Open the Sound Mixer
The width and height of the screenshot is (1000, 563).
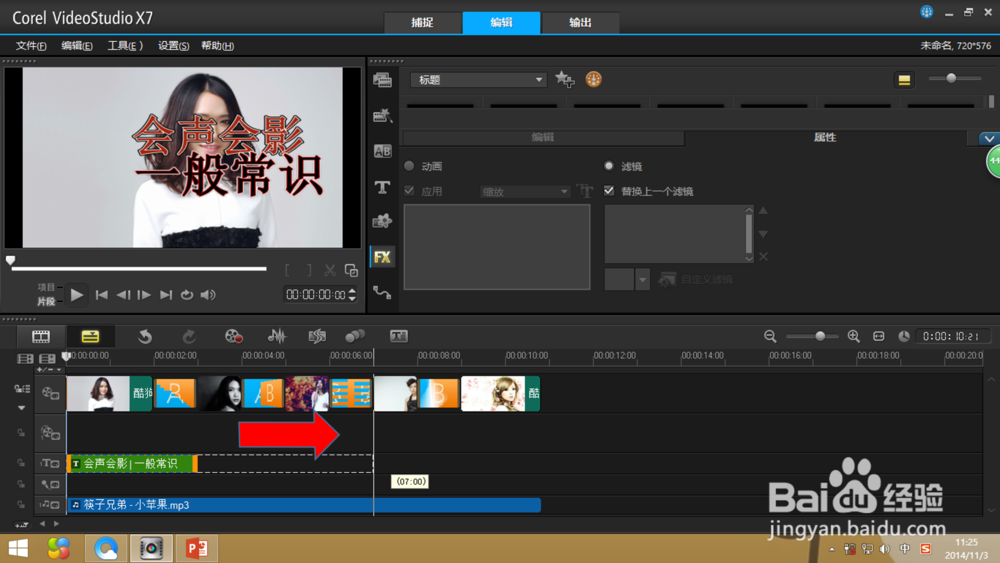click(x=276, y=336)
